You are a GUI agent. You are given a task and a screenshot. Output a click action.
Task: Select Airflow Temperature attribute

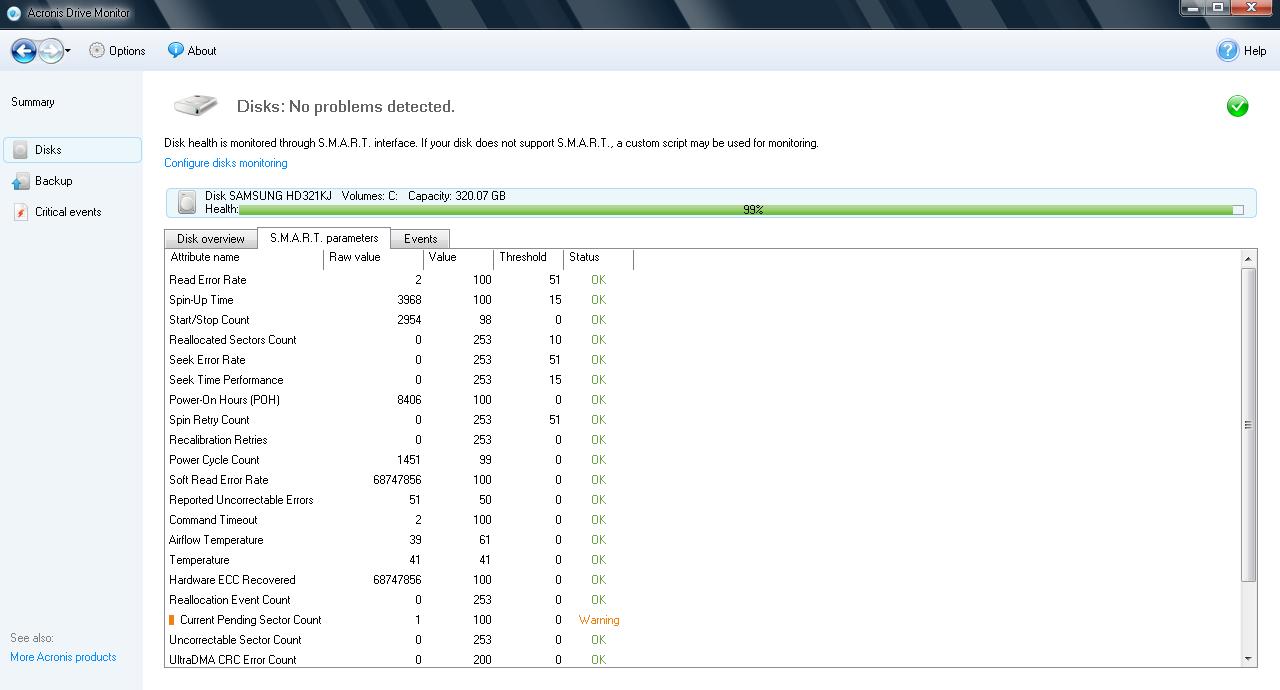(216, 540)
